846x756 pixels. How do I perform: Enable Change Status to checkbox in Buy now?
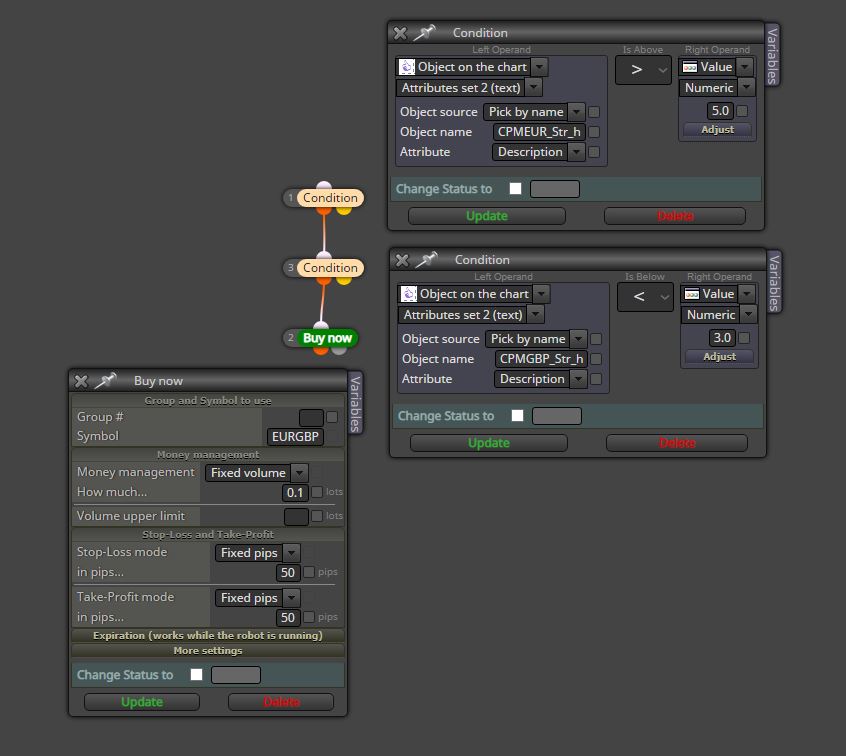[x=196, y=675]
